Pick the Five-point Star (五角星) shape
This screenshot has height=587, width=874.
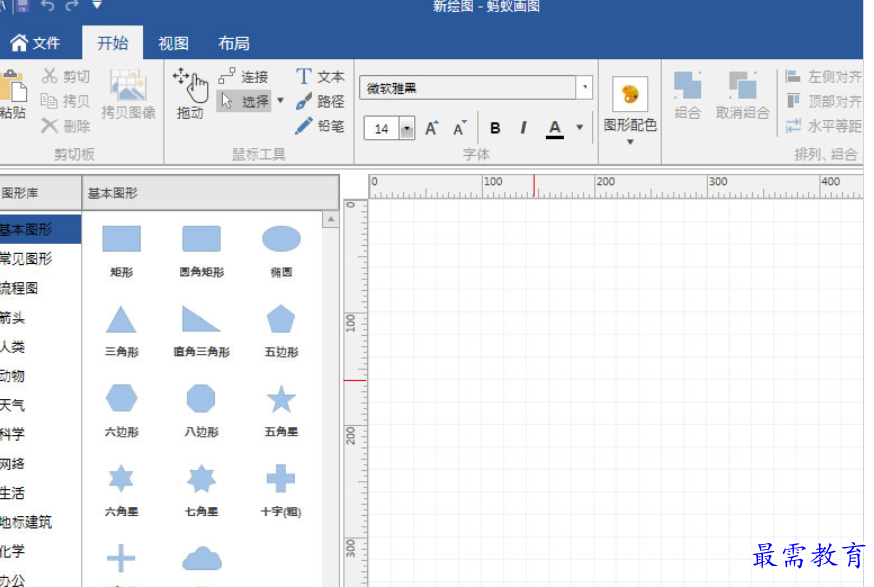click(x=281, y=399)
